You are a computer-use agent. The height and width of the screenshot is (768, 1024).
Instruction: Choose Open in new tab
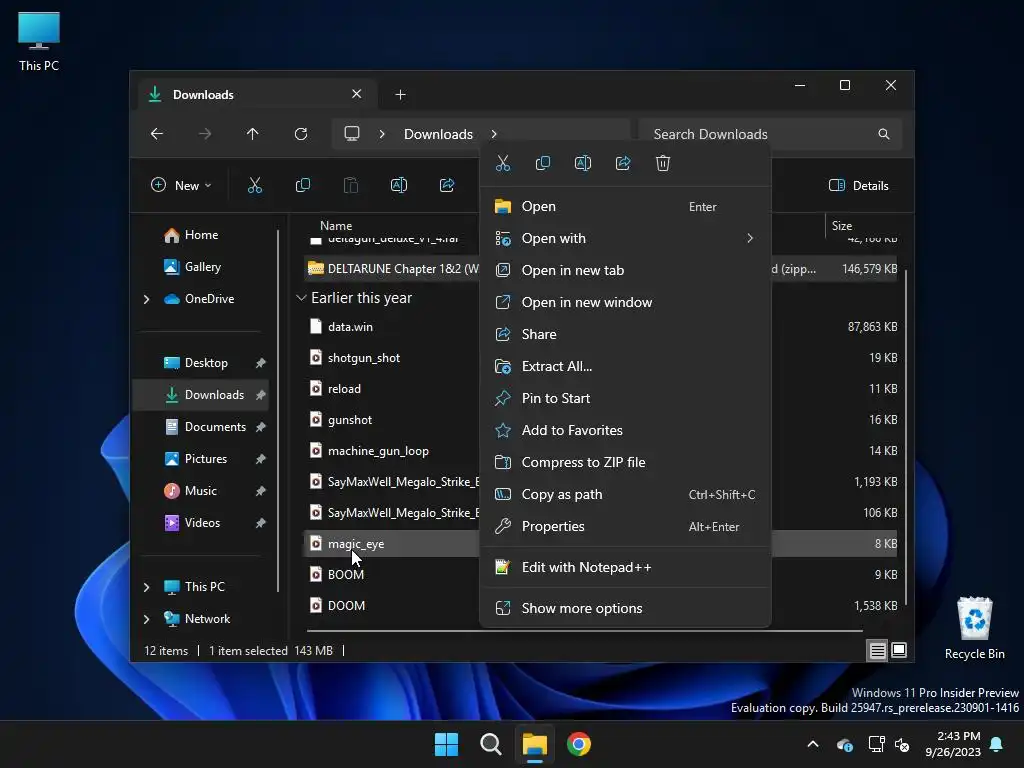[625, 270]
